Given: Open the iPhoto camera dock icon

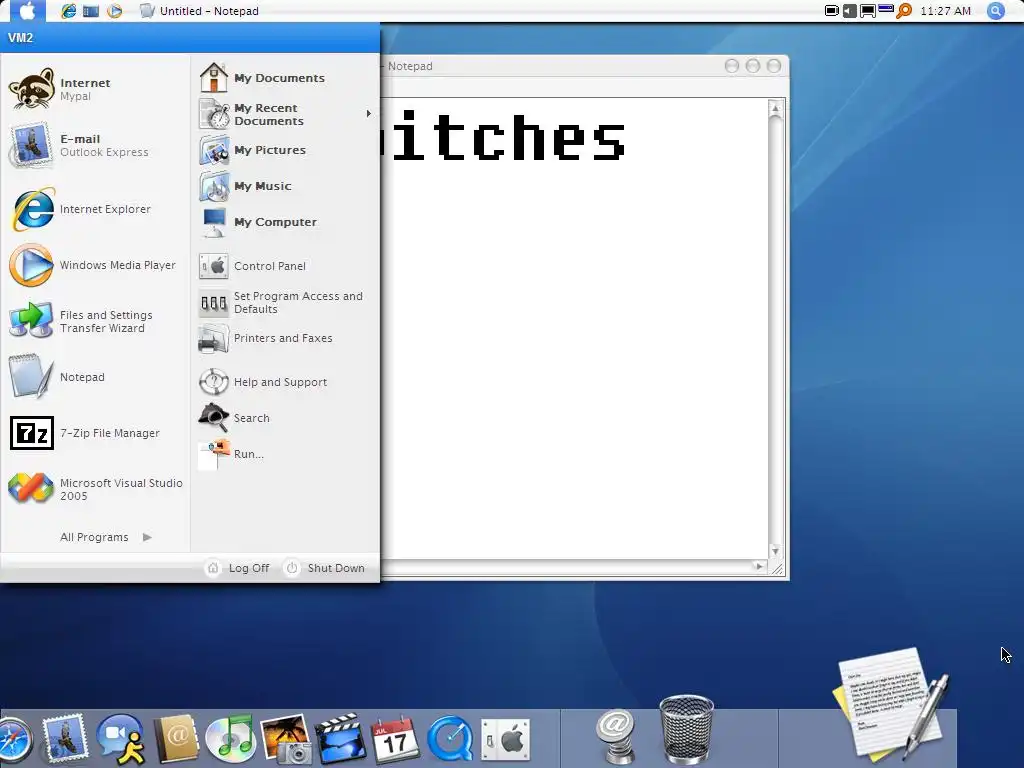Looking at the screenshot, I should [285, 739].
